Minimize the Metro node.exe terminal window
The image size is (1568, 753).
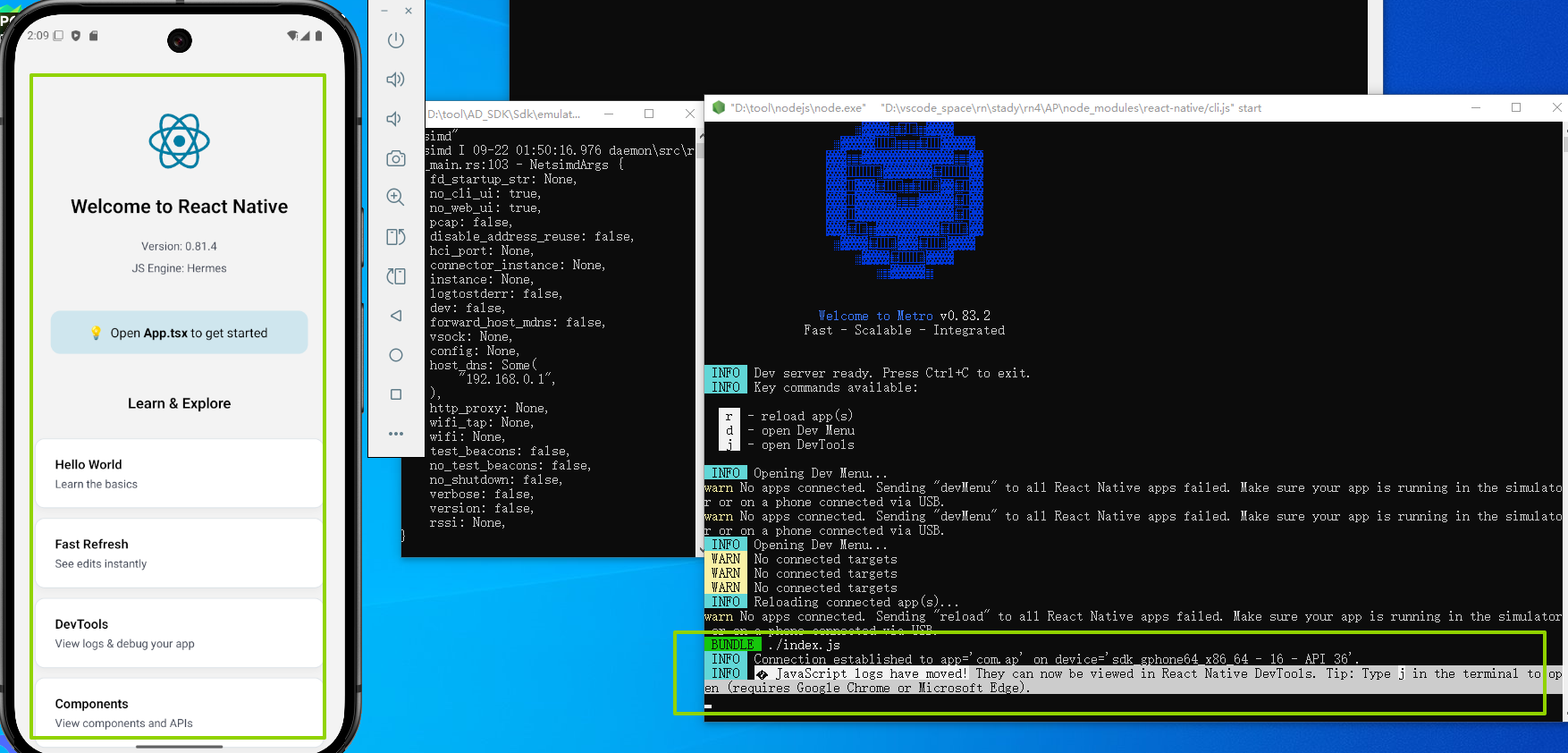[x=1476, y=107]
